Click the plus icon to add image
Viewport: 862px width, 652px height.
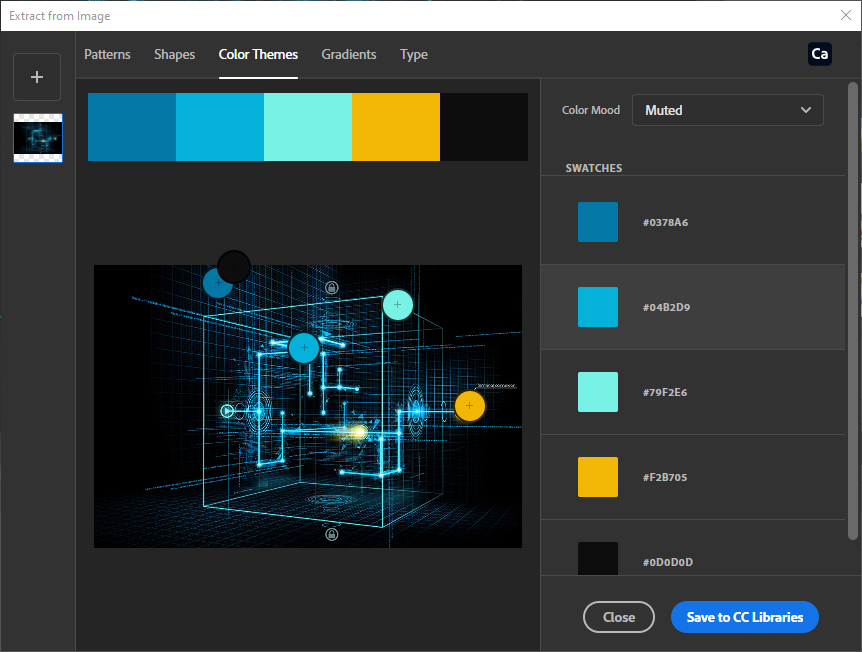(x=37, y=77)
